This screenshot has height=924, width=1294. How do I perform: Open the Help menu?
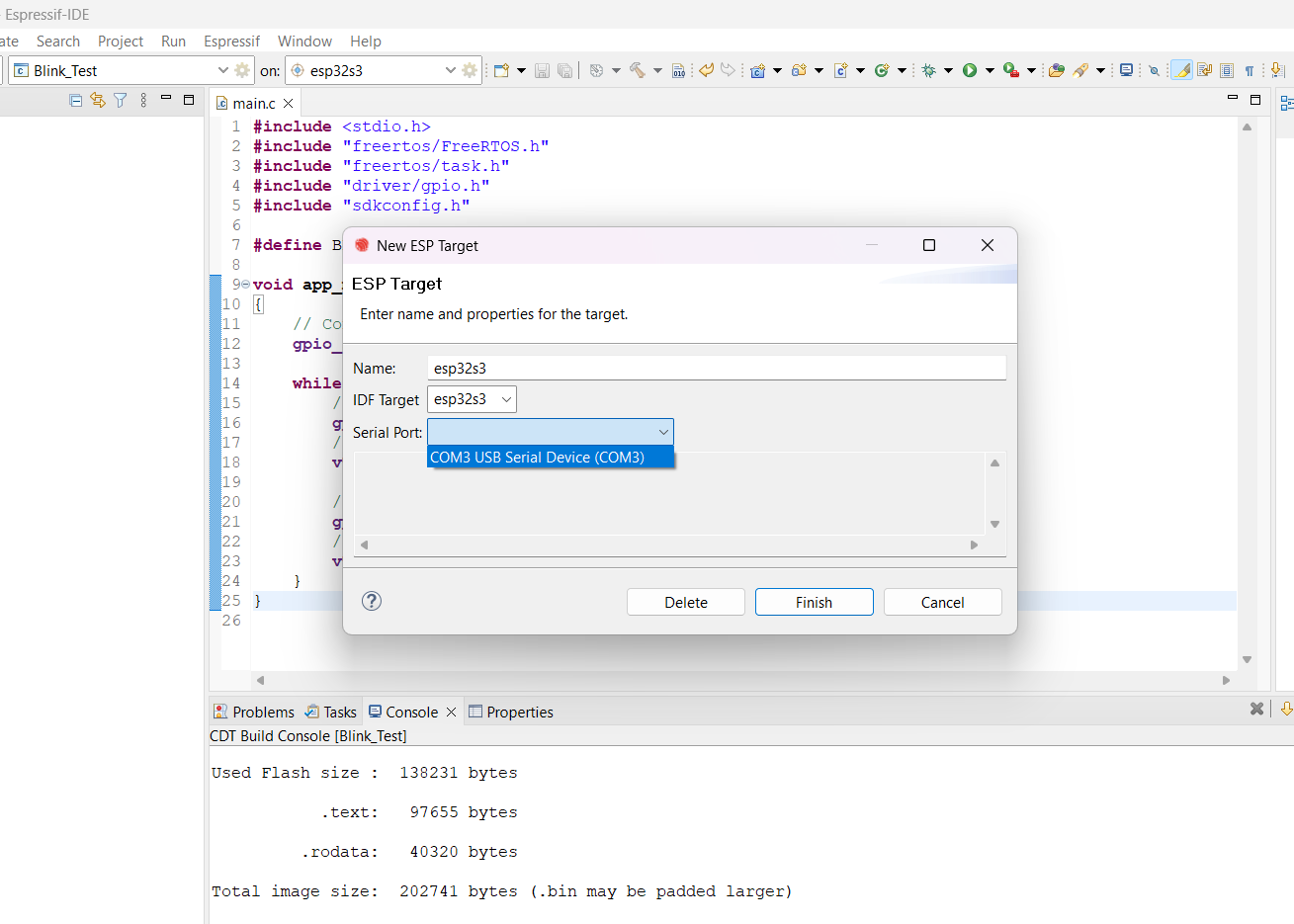[366, 41]
